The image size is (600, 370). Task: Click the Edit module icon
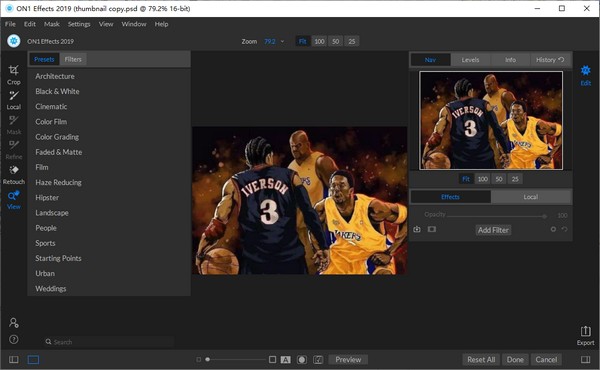click(585, 75)
